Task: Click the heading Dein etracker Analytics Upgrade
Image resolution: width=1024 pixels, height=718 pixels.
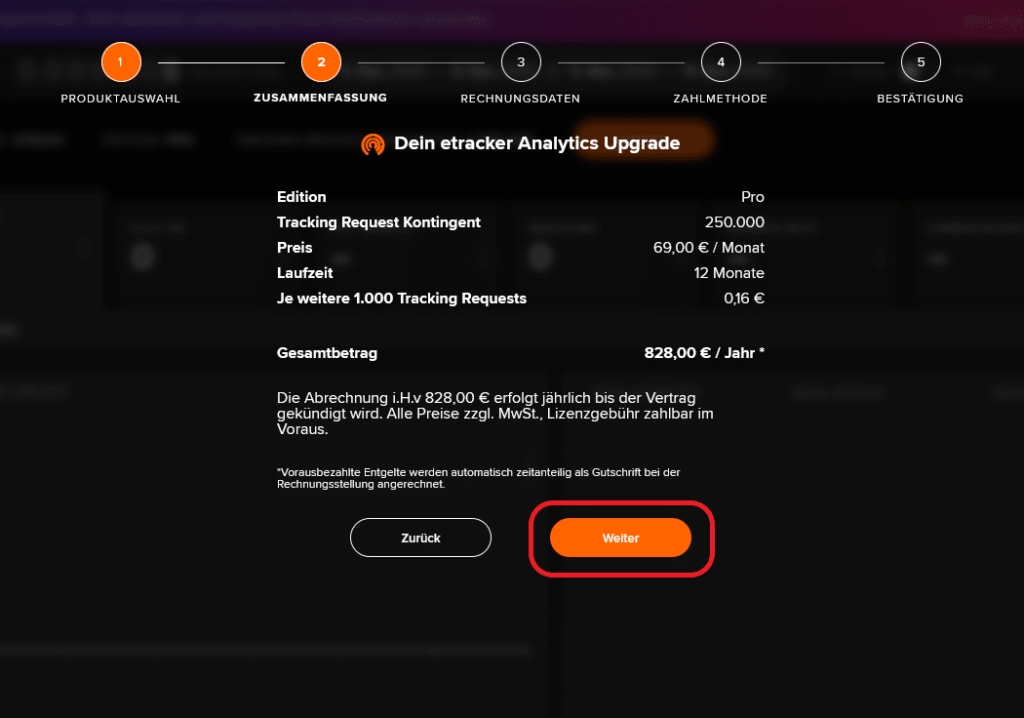Action: 537,143
